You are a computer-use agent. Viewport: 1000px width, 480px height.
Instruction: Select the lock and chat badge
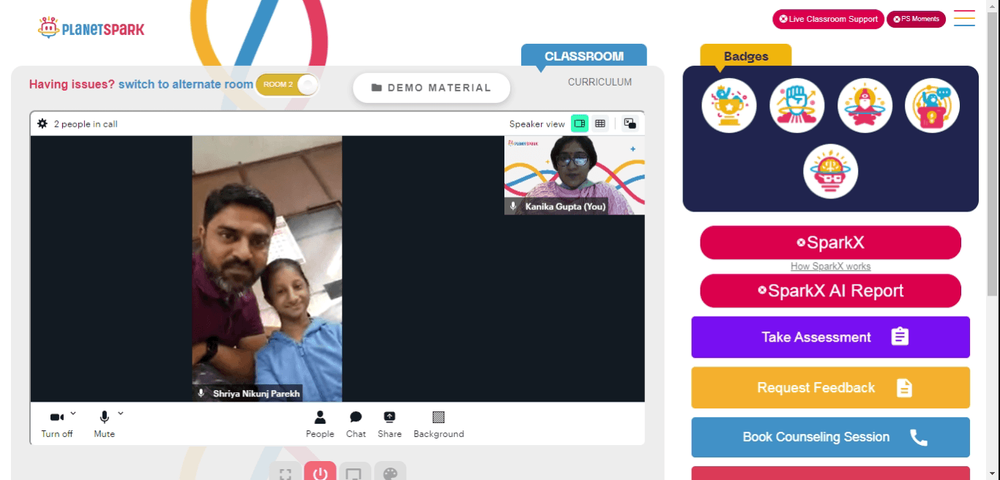[932, 106]
